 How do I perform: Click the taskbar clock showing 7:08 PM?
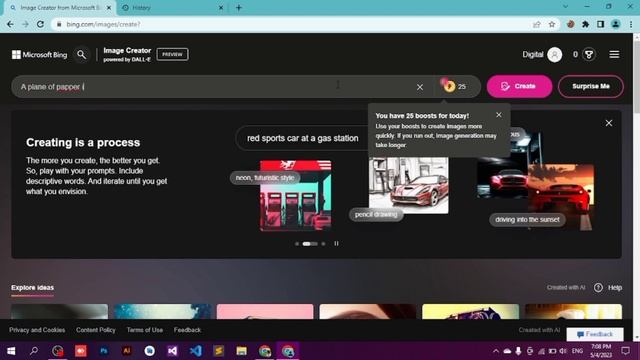coord(601,351)
